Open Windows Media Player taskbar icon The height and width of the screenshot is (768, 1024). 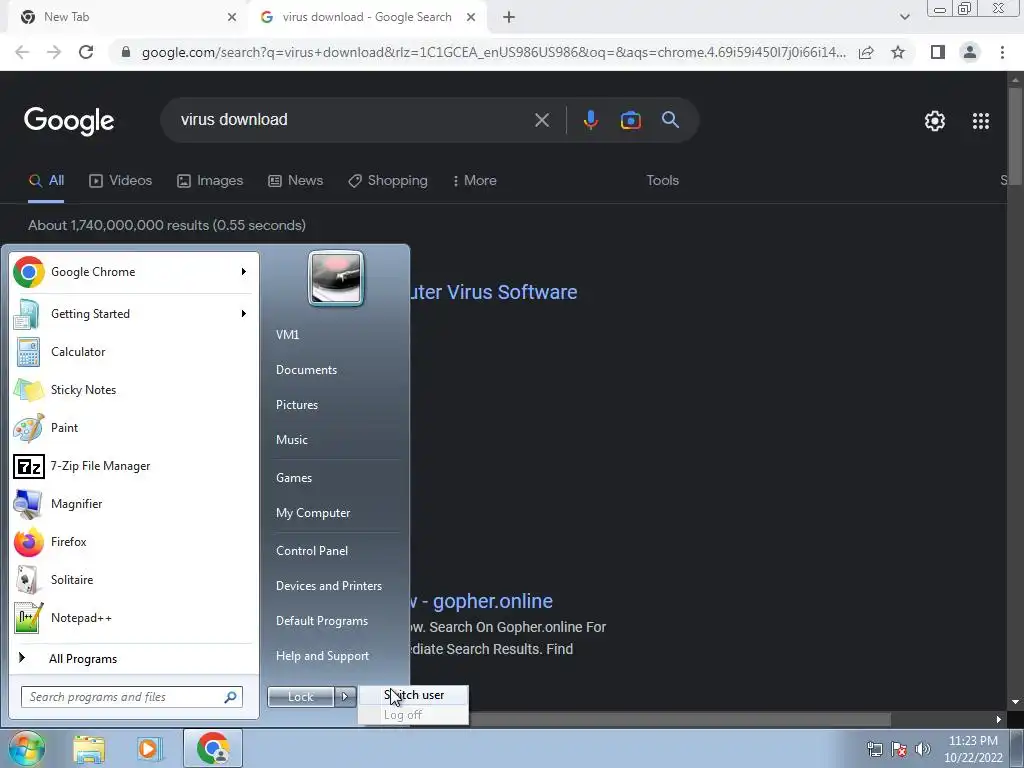[x=149, y=748]
